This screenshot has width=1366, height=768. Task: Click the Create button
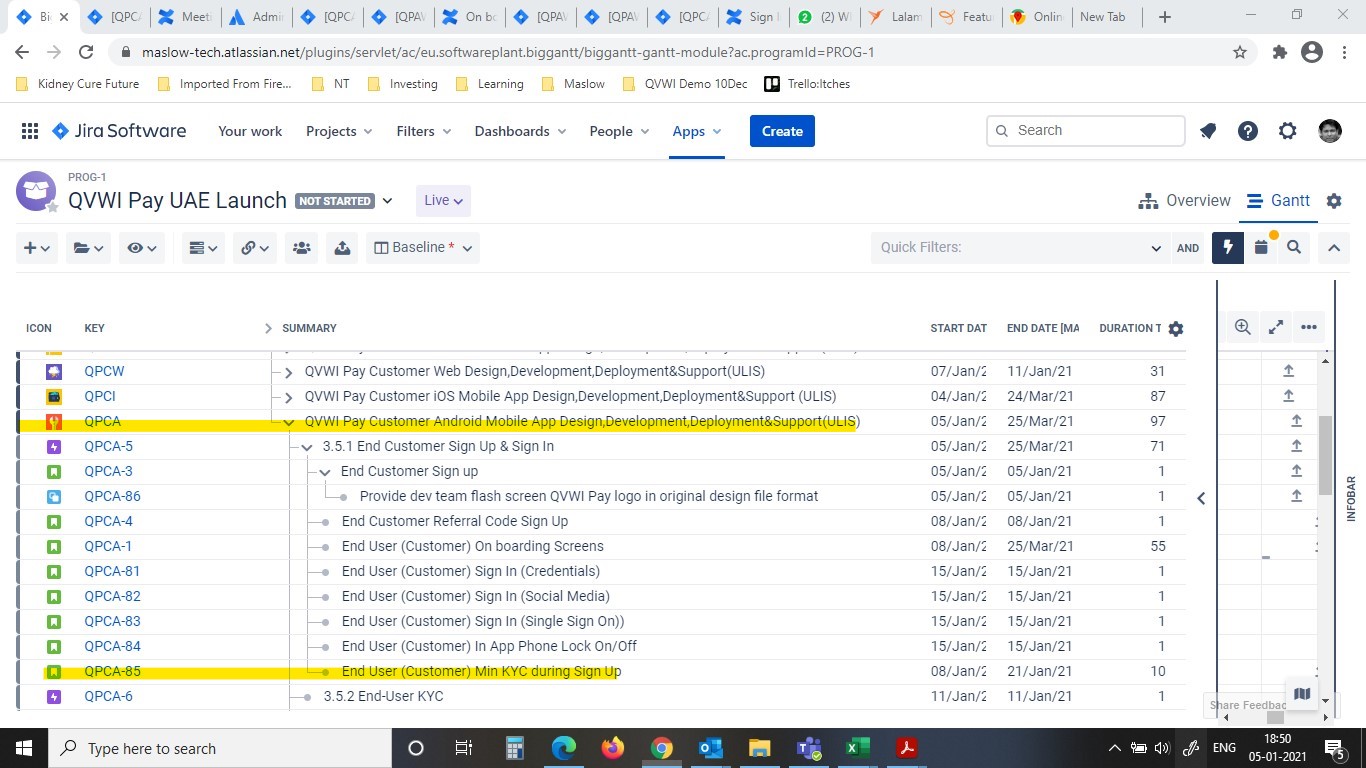click(x=782, y=131)
